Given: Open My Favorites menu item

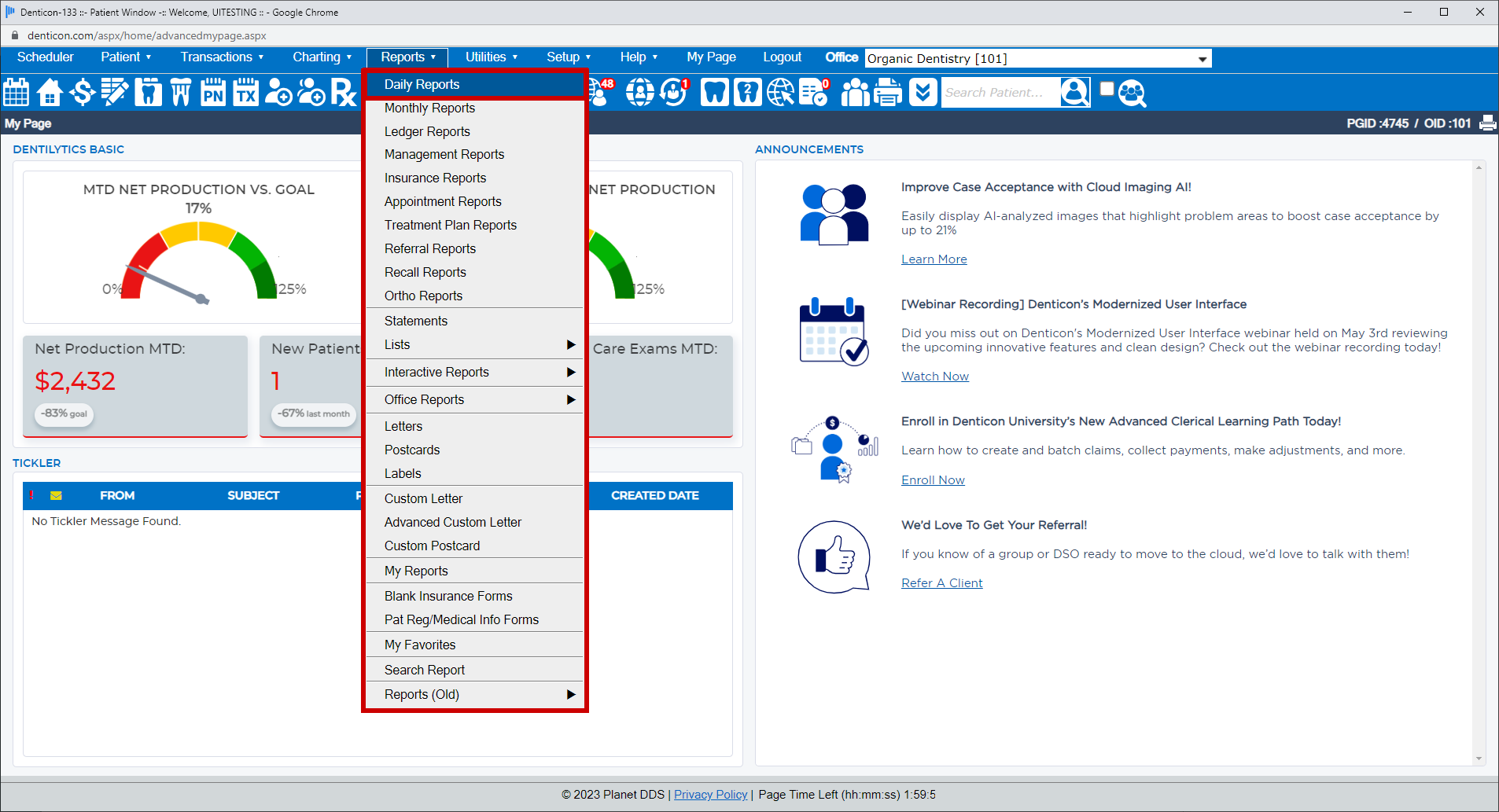Looking at the screenshot, I should pos(474,645).
